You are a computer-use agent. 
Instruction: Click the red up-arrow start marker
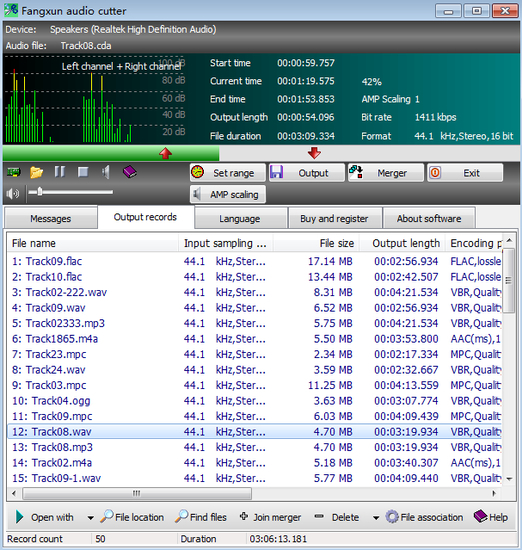165,153
